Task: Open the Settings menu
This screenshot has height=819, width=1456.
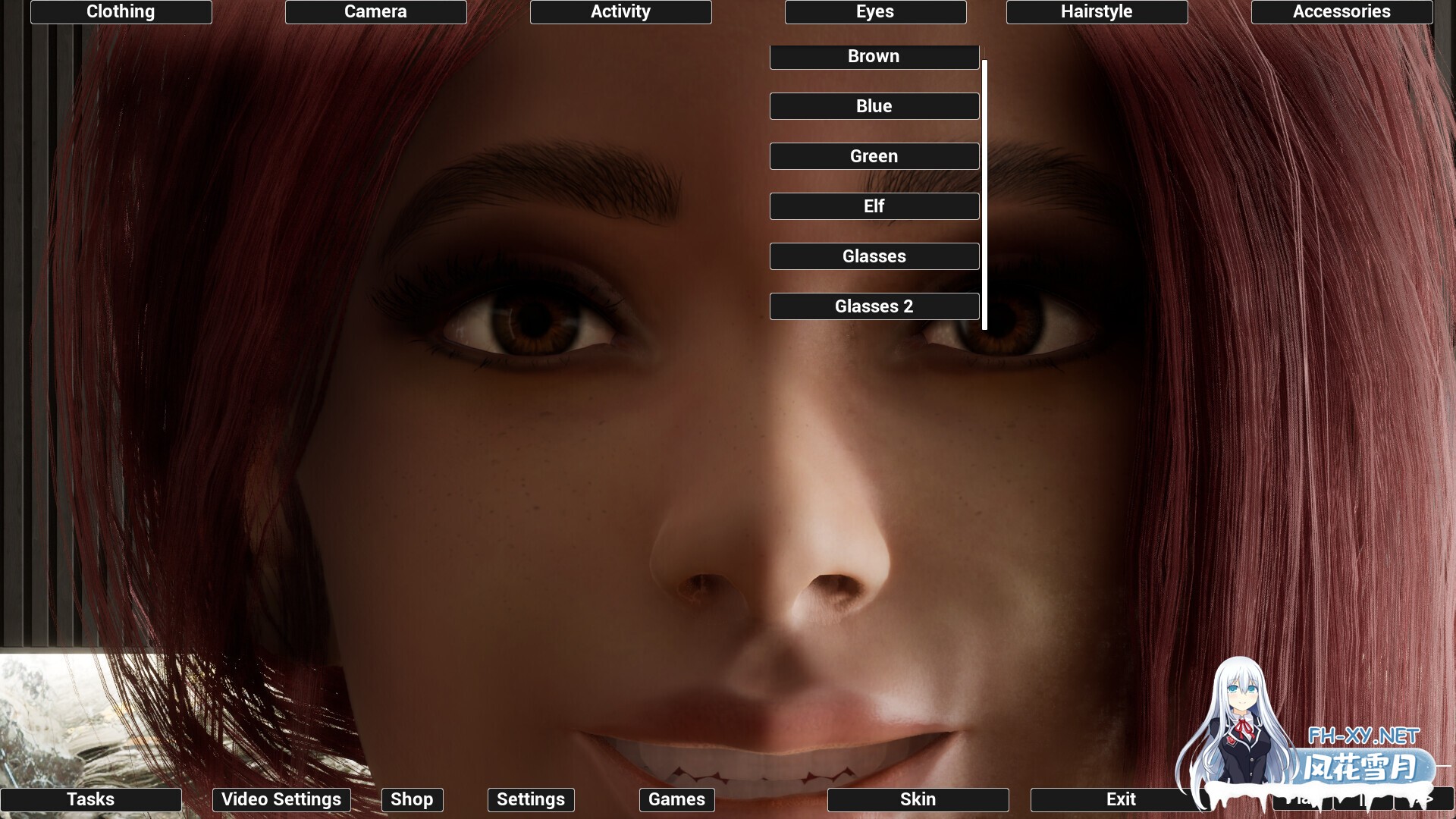Action: click(530, 799)
